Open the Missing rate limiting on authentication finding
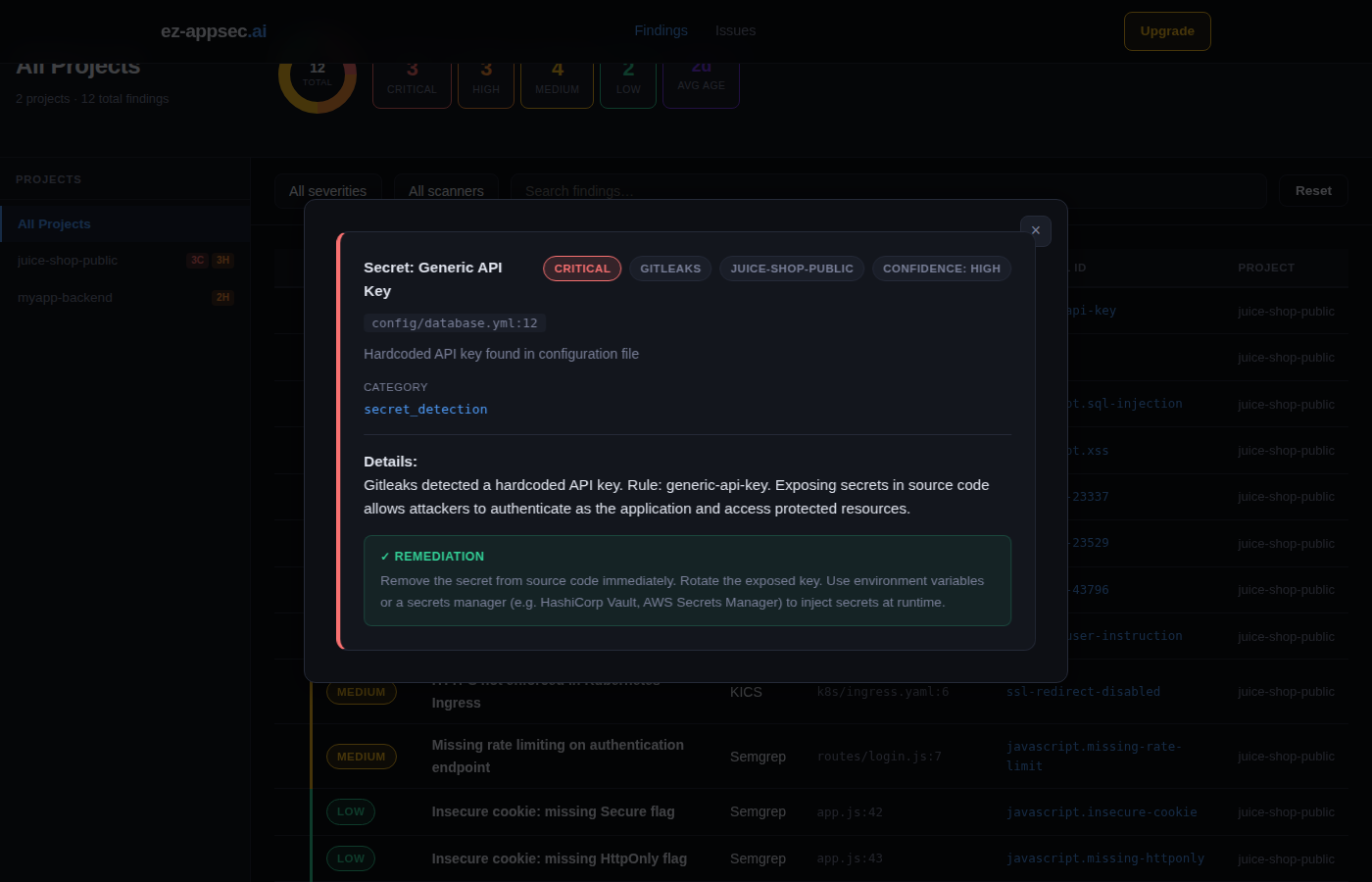The height and width of the screenshot is (882, 1372). (558, 757)
